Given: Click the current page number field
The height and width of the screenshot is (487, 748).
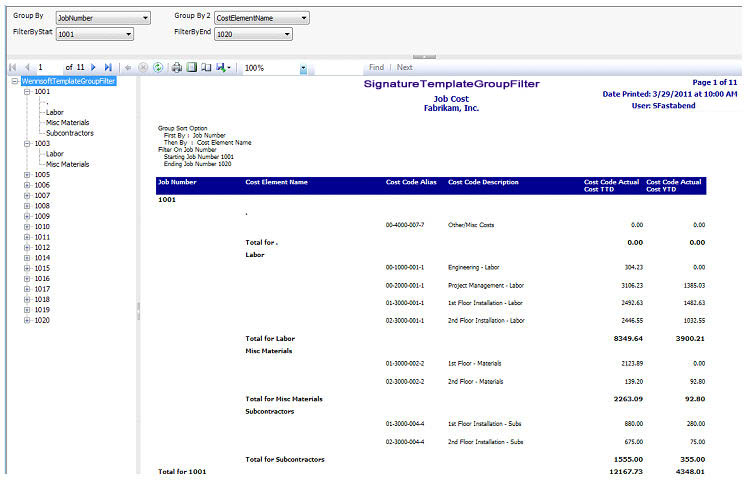Looking at the screenshot, I should (52, 68).
